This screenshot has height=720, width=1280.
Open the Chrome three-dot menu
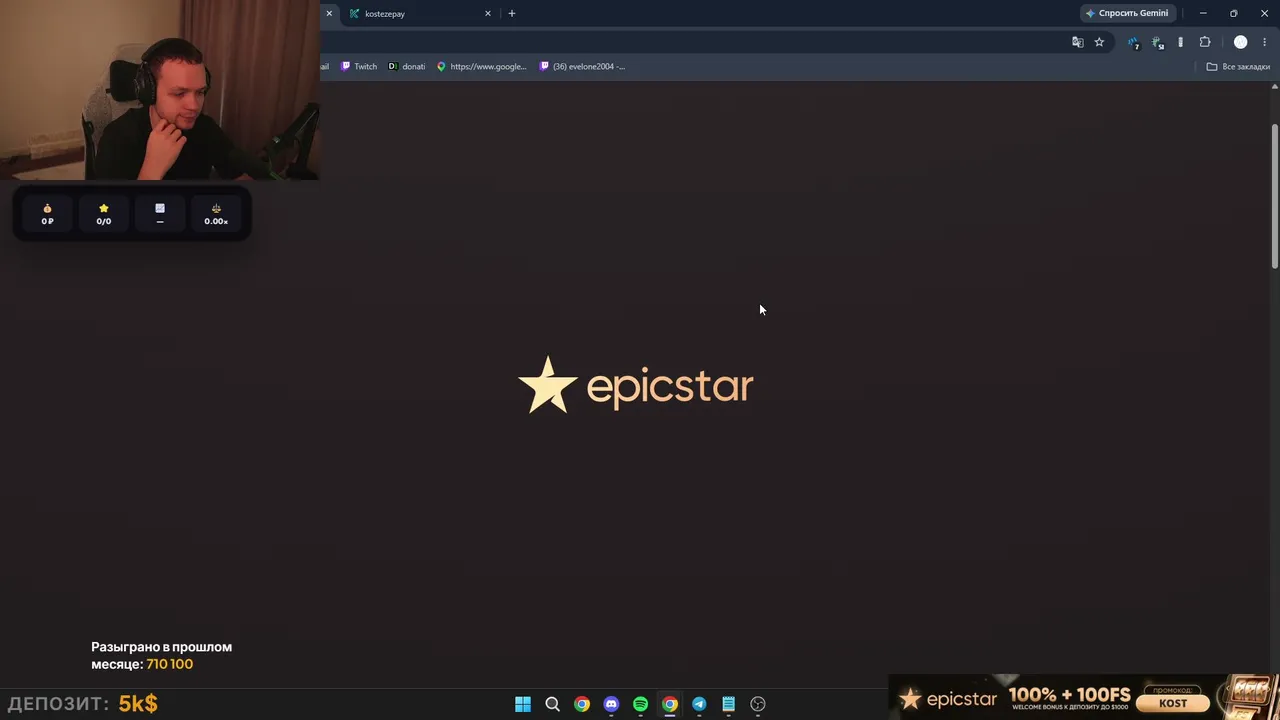click(x=1264, y=42)
